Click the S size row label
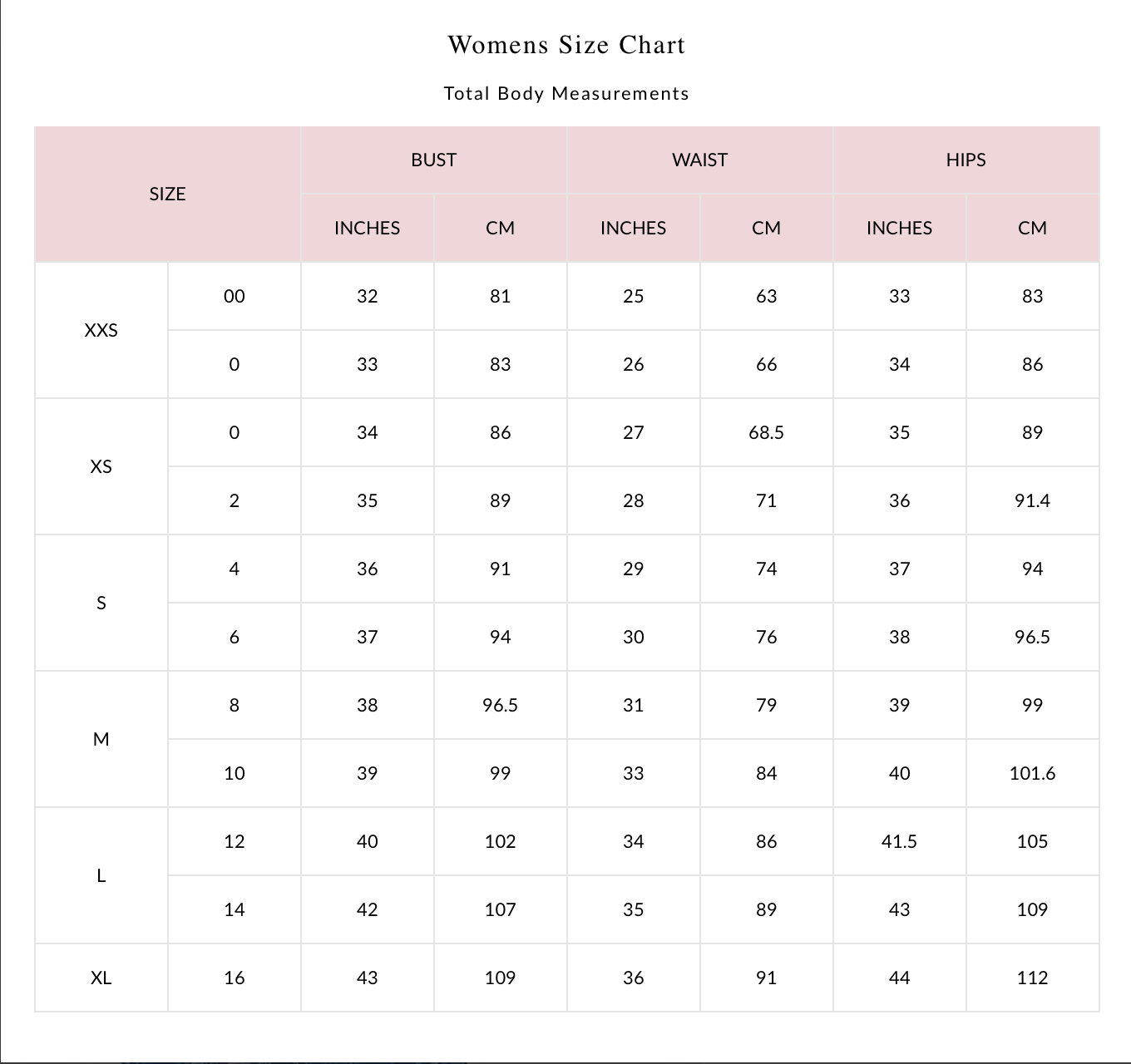Viewport: 1131px width, 1064px height. 101,603
